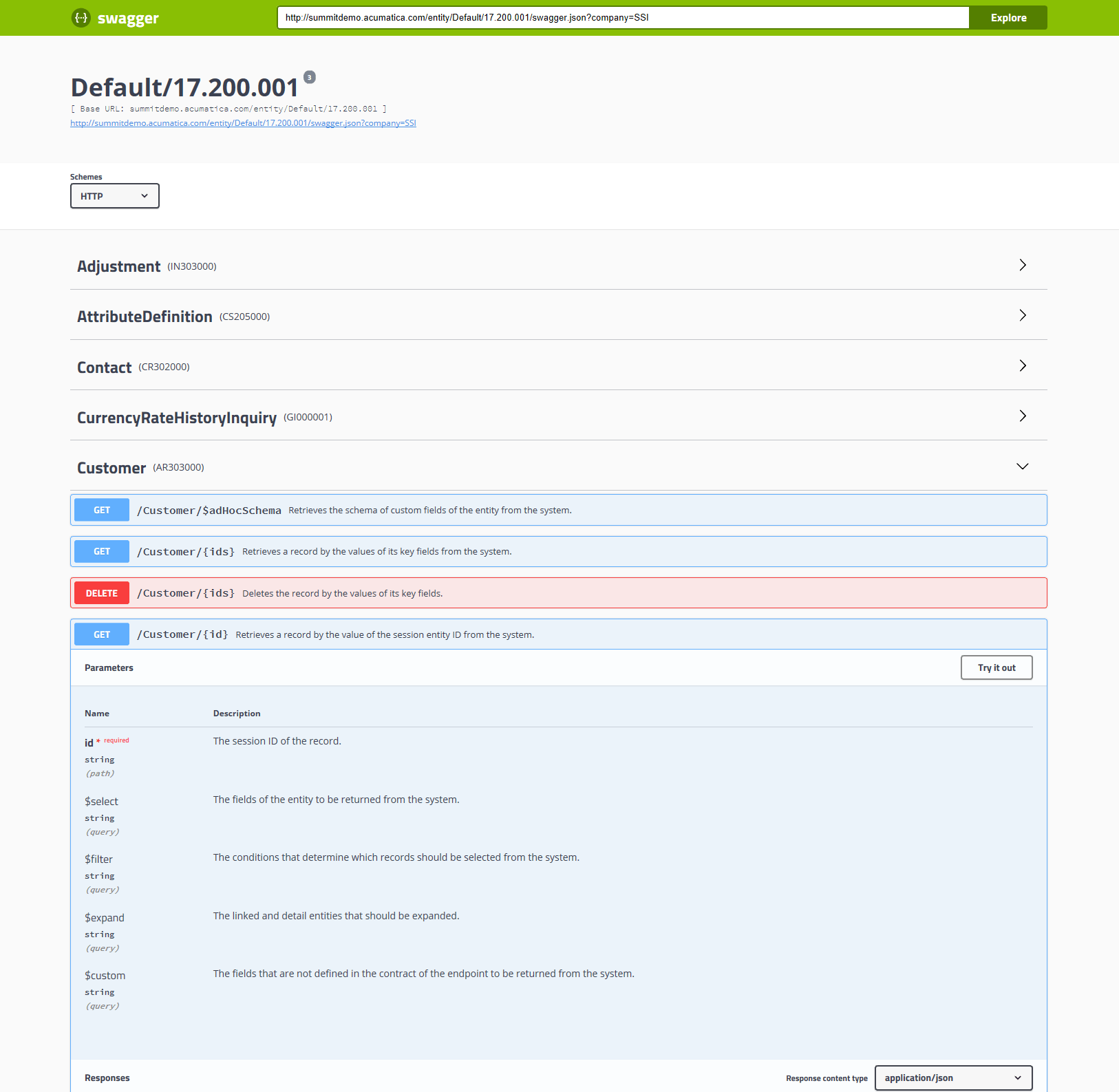The height and width of the screenshot is (1092, 1119).
Task: Click the /Customer/$adHocSchema path text
Action: (209, 511)
